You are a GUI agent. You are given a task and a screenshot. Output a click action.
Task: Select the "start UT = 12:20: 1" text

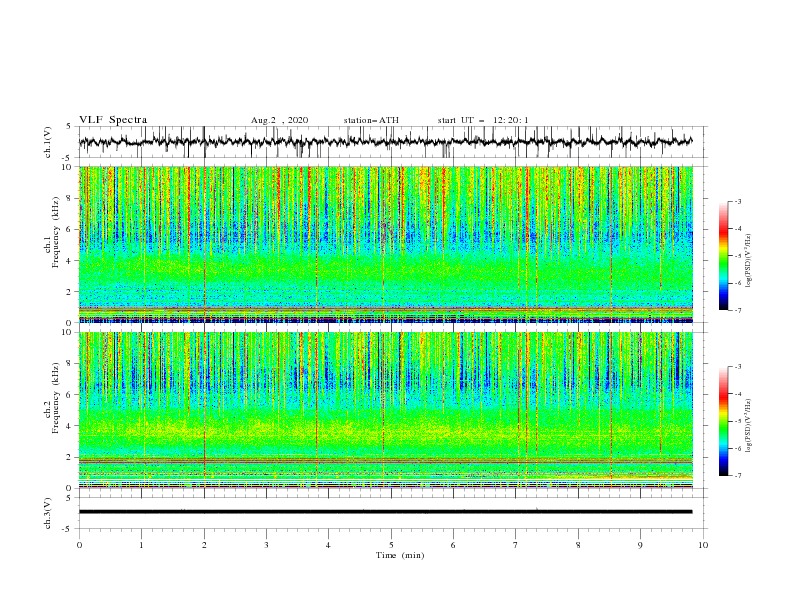pyautogui.click(x=483, y=120)
